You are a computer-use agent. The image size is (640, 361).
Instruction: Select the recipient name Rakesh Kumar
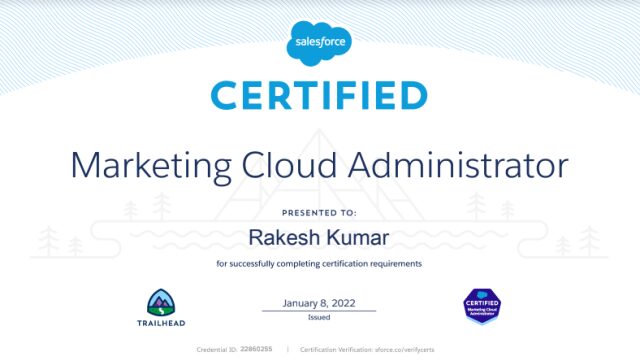click(319, 237)
